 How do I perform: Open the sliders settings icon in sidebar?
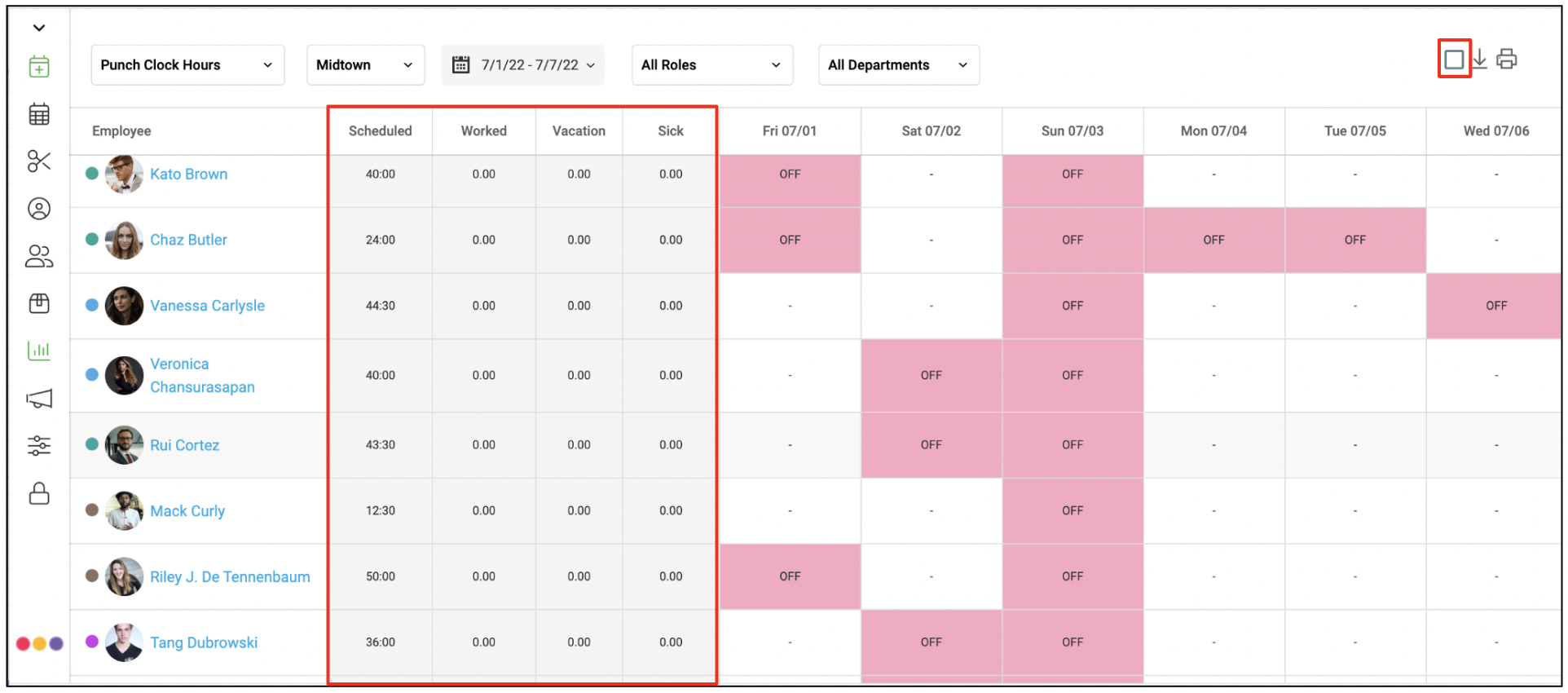tap(39, 446)
